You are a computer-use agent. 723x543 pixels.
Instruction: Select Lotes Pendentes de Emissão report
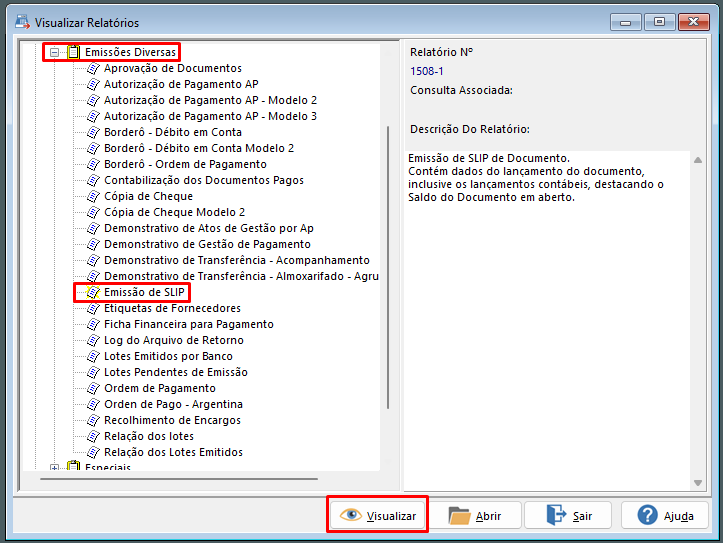tap(176, 372)
